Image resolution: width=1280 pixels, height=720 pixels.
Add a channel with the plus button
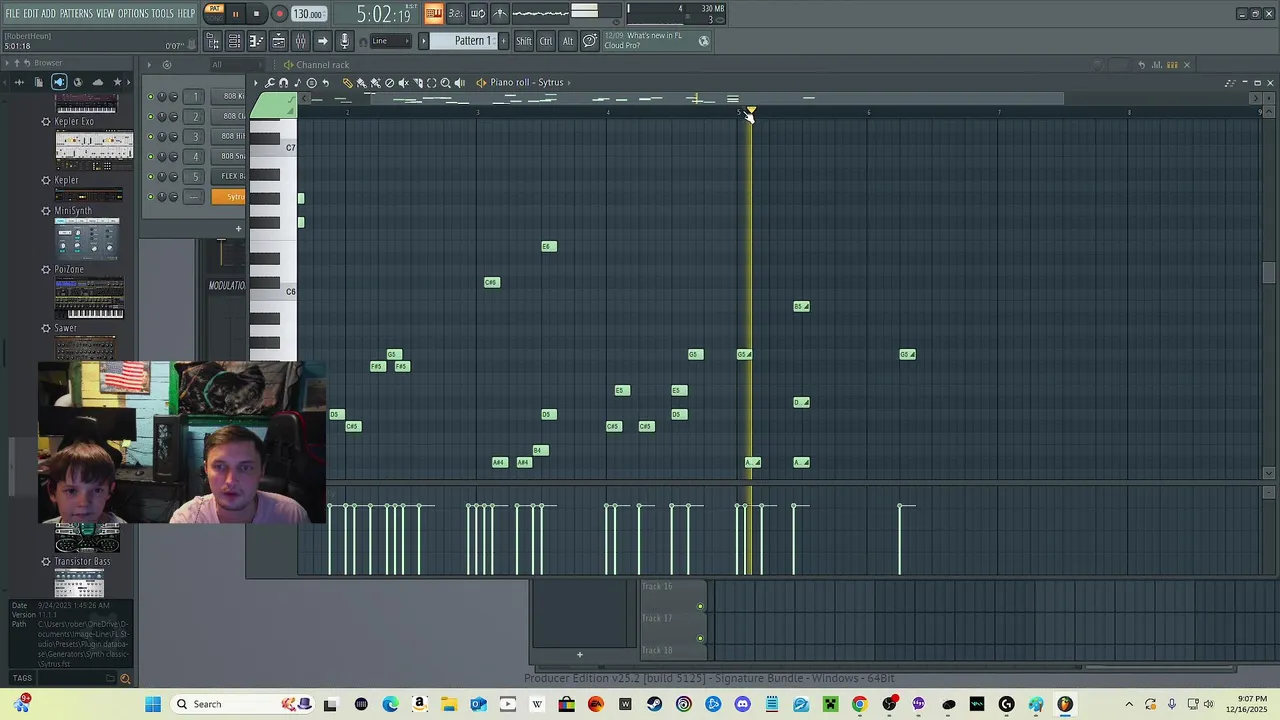click(x=238, y=229)
